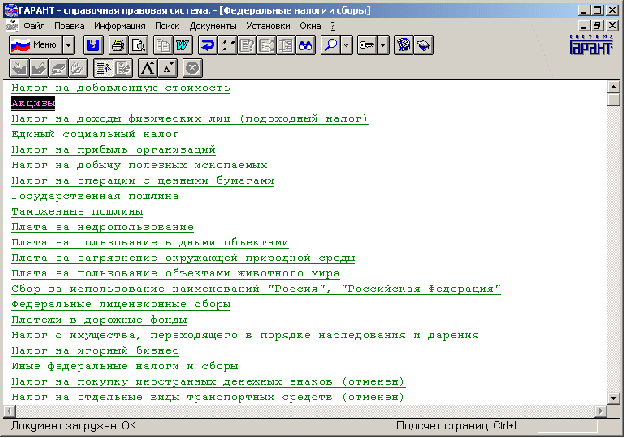The width and height of the screenshot is (625, 438).
Task: Click the vertical scrollbar thumb
Action: click(x=613, y=99)
